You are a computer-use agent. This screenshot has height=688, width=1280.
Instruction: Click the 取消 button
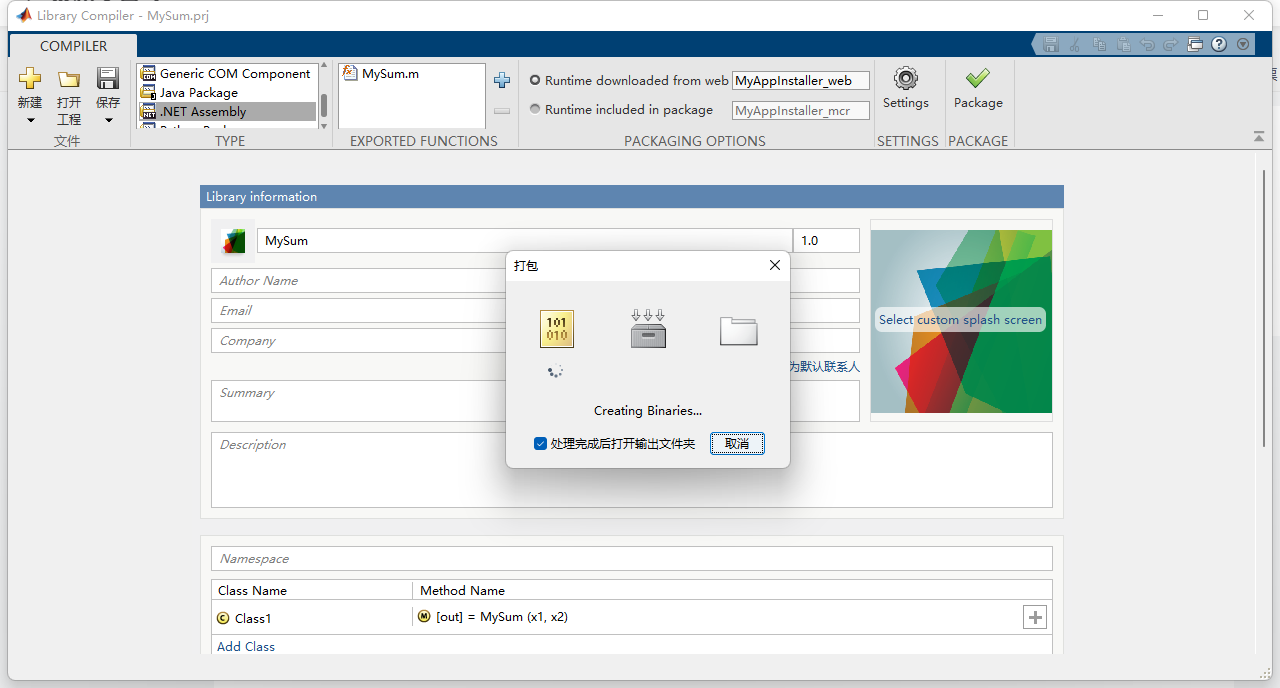737,443
